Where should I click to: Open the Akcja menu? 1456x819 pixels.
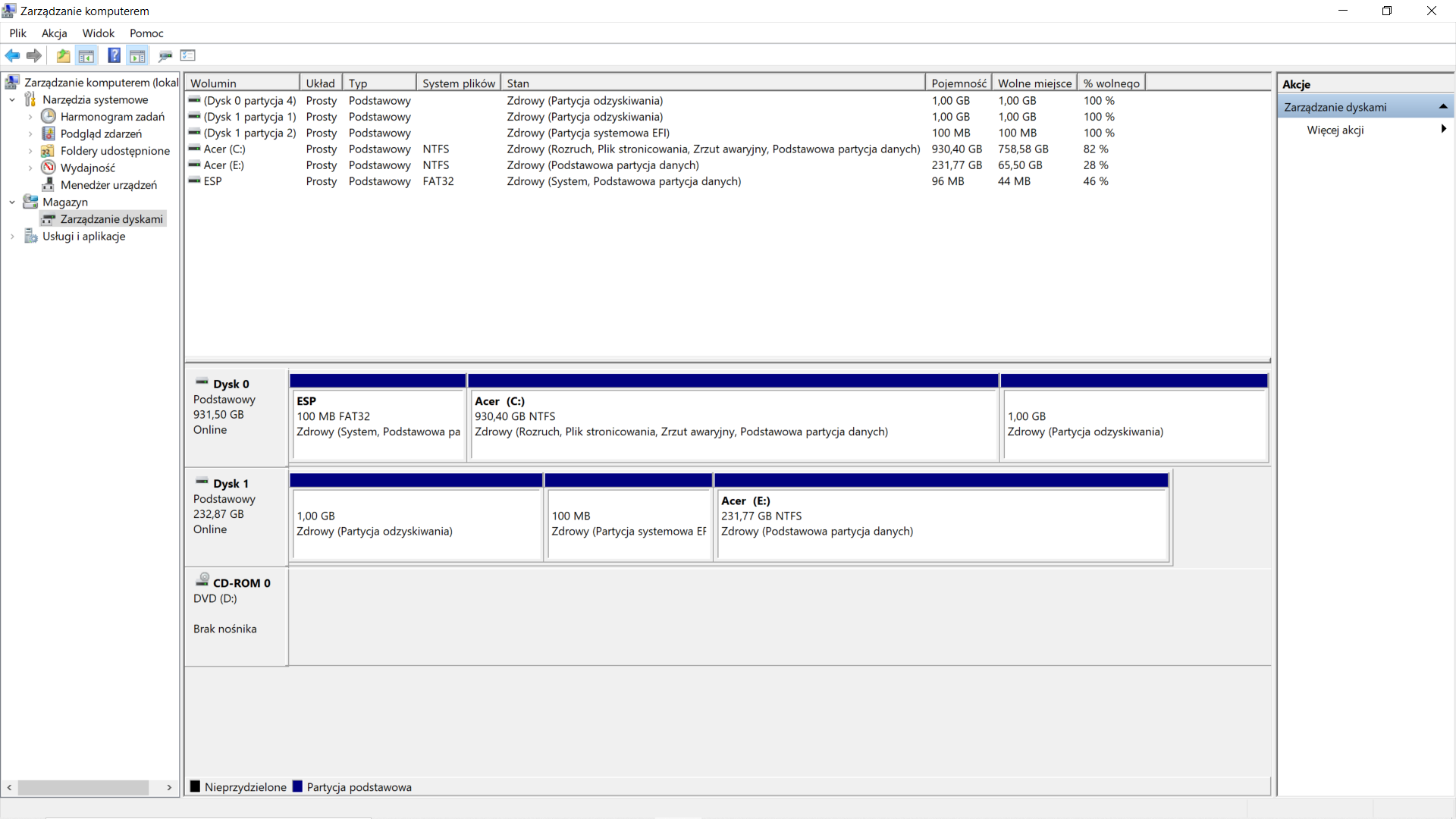(53, 33)
